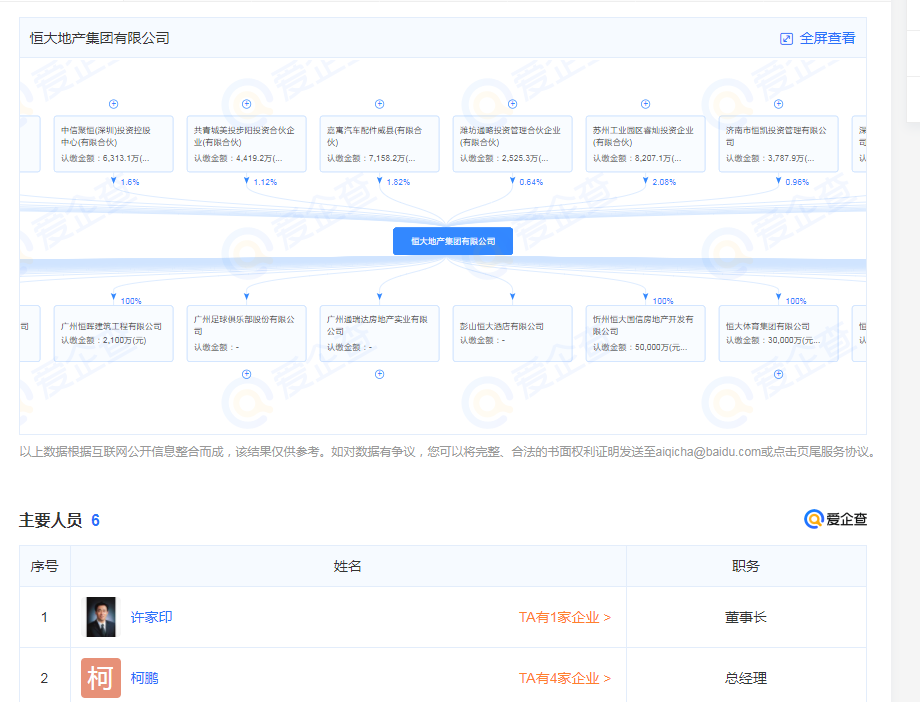View 许家印's TA有1家企业 link
The width and height of the screenshot is (920, 702).
click(564, 617)
